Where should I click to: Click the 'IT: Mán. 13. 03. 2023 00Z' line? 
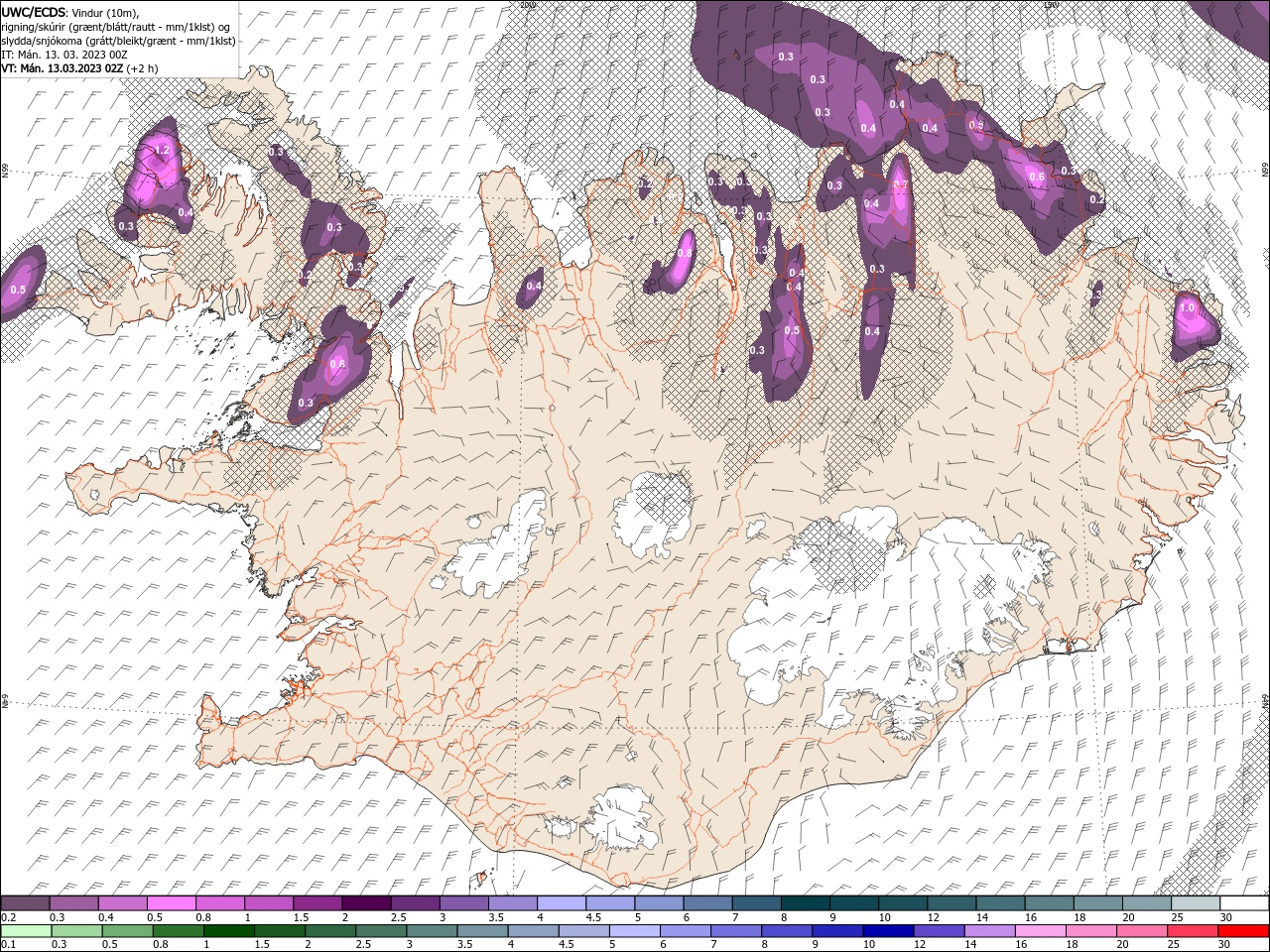pyautogui.click(x=63, y=55)
